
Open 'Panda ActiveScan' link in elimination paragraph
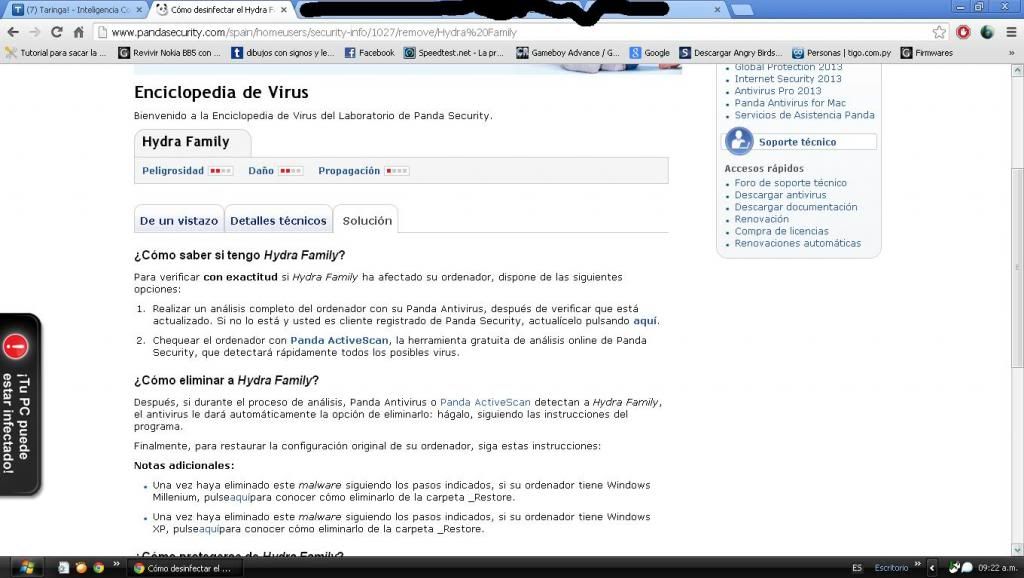pyautogui.click(x=485, y=402)
